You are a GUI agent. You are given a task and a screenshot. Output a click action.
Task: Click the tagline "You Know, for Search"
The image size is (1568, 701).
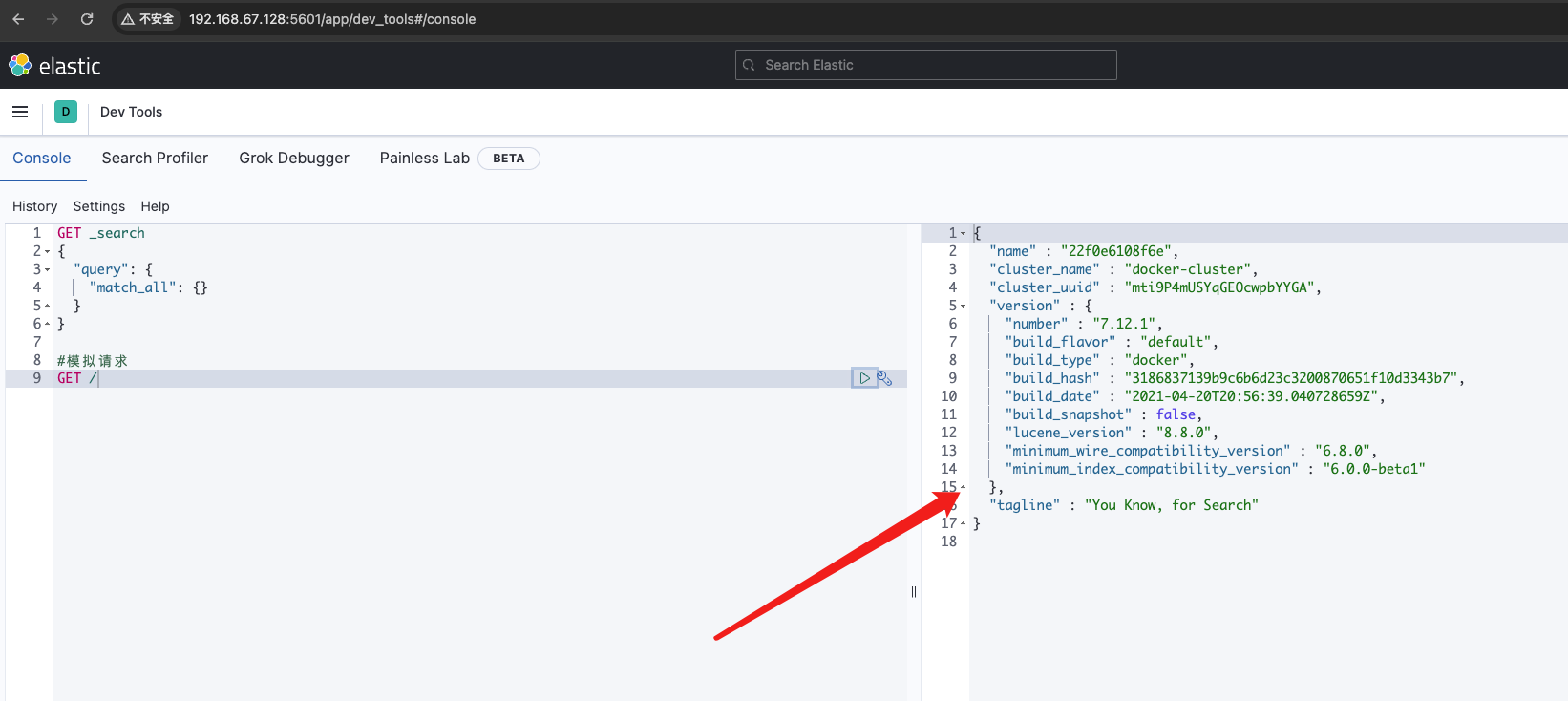coord(1172,505)
